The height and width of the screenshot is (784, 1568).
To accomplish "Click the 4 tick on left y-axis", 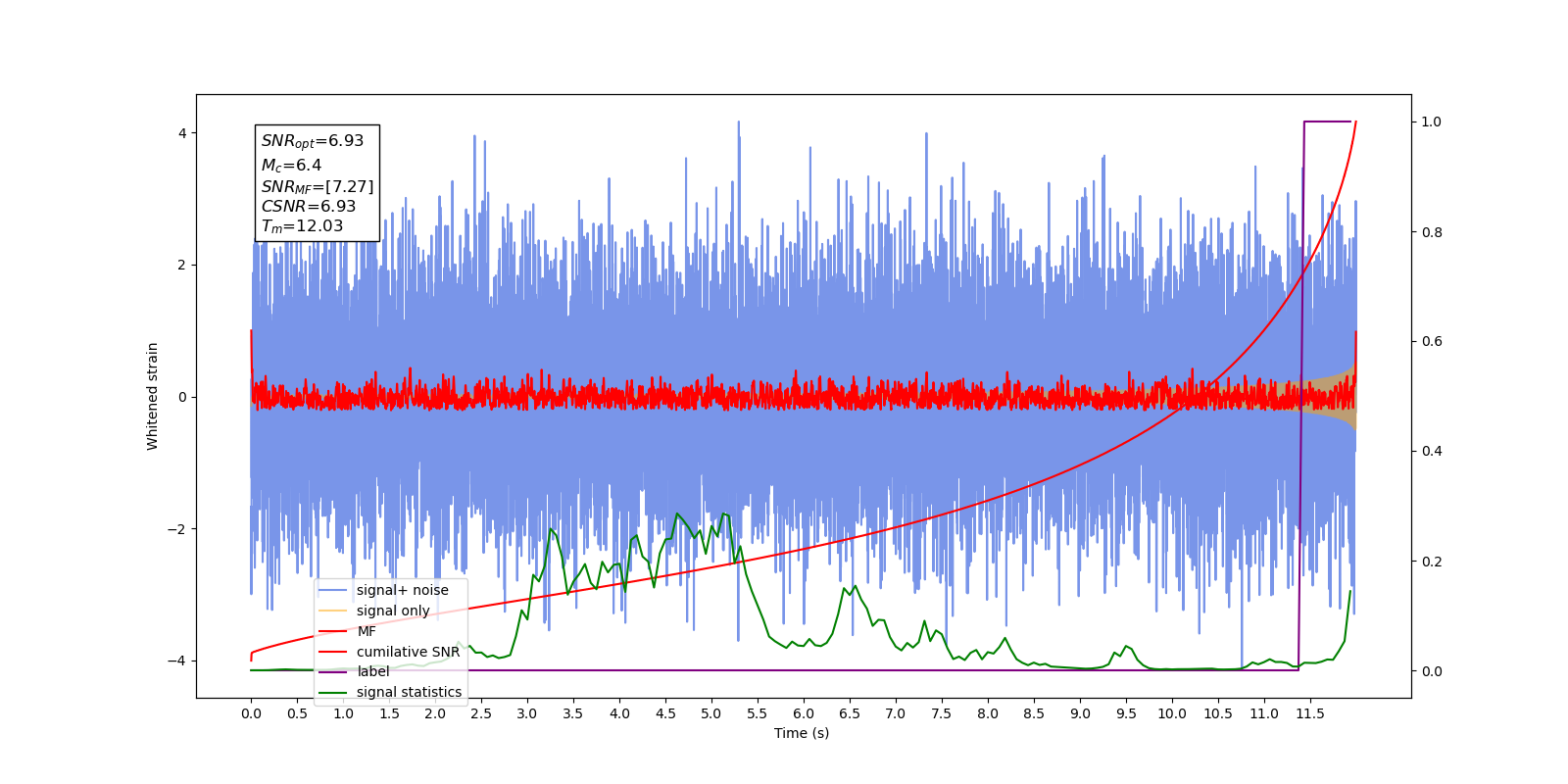I will [x=182, y=133].
